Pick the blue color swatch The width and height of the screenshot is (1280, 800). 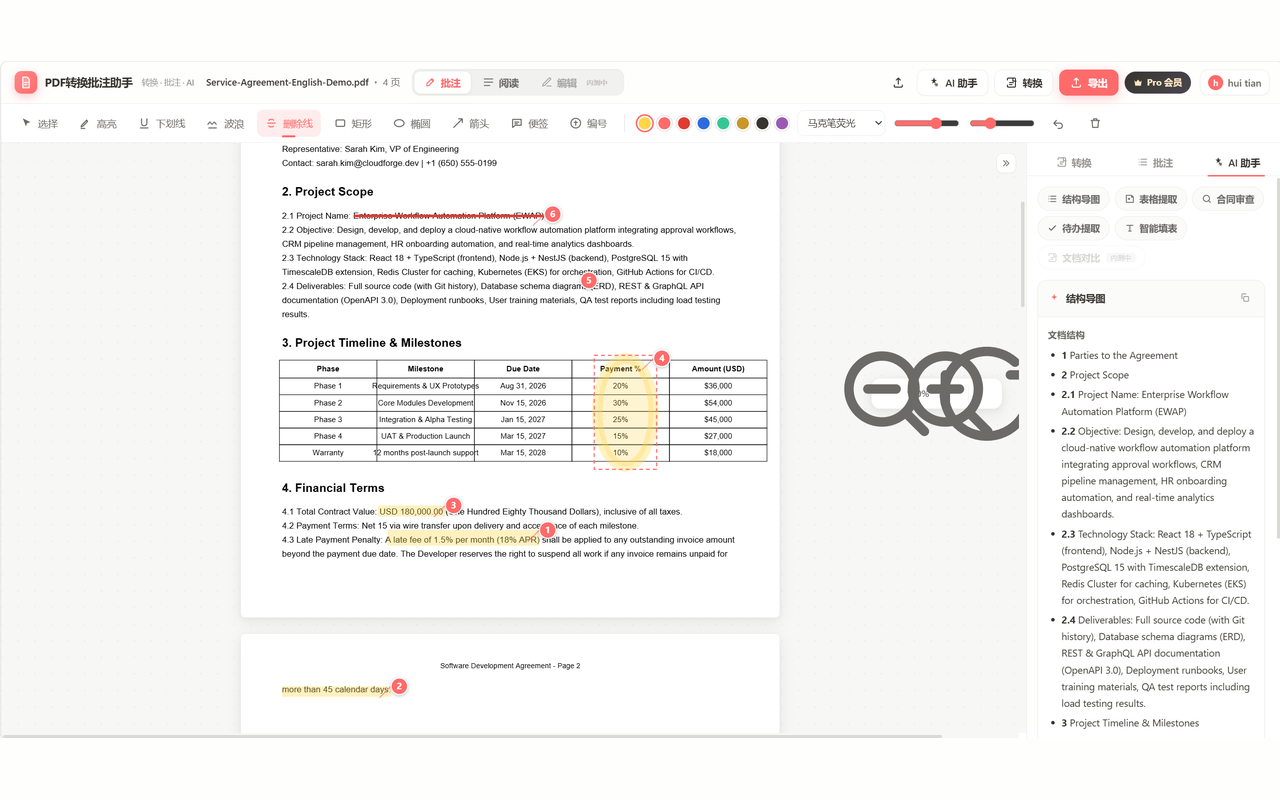coord(703,123)
